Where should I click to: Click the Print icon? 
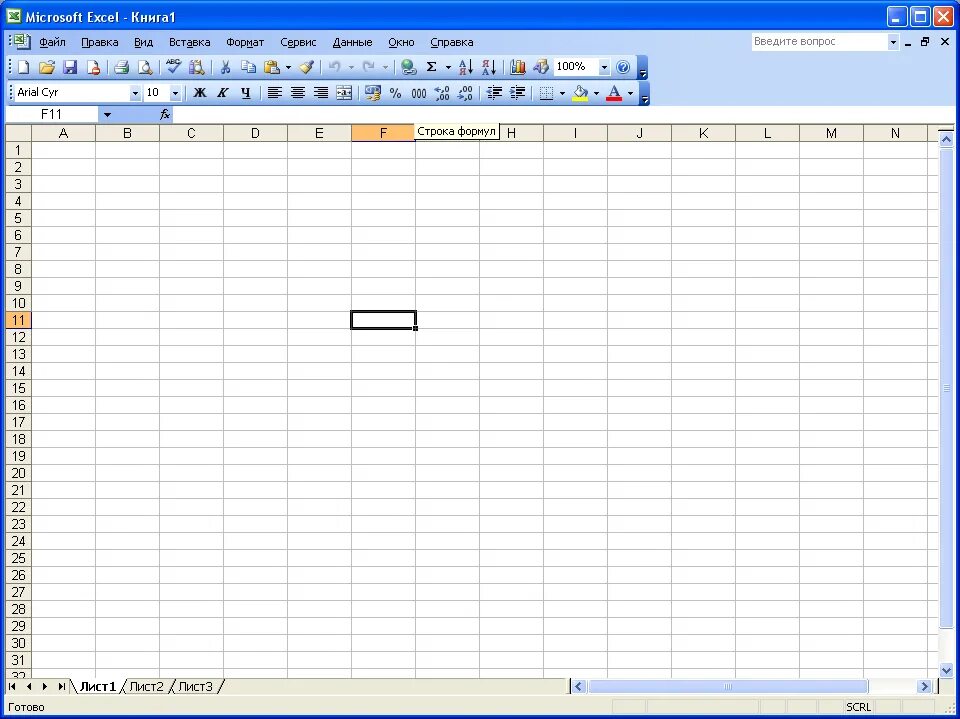[x=121, y=67]
